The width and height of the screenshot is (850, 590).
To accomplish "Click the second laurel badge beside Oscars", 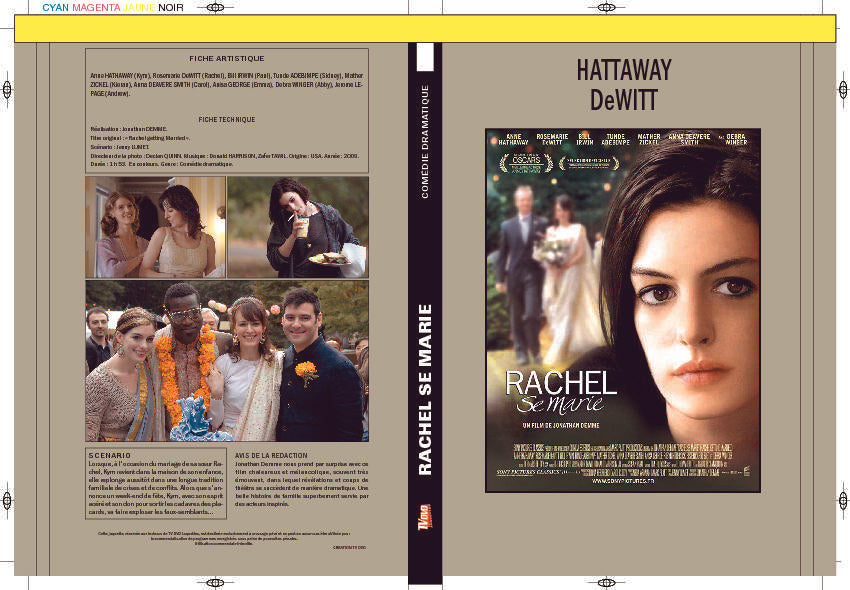I will (x=589, y=163).
